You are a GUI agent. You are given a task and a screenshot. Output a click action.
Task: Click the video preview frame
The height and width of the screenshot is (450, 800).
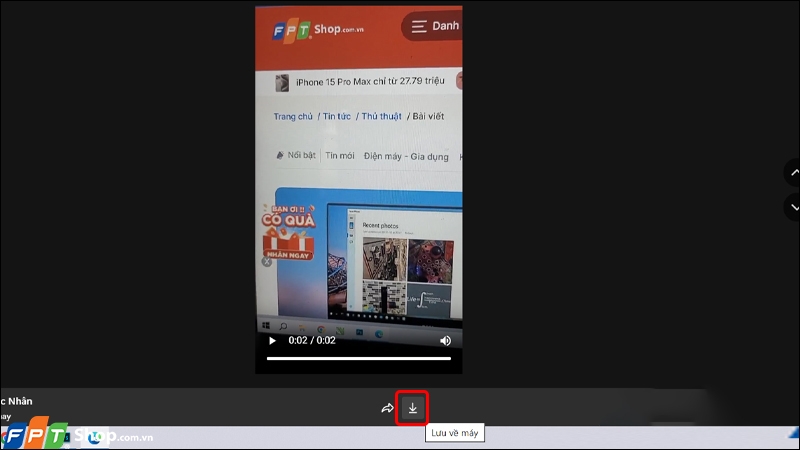pos(359,190)
